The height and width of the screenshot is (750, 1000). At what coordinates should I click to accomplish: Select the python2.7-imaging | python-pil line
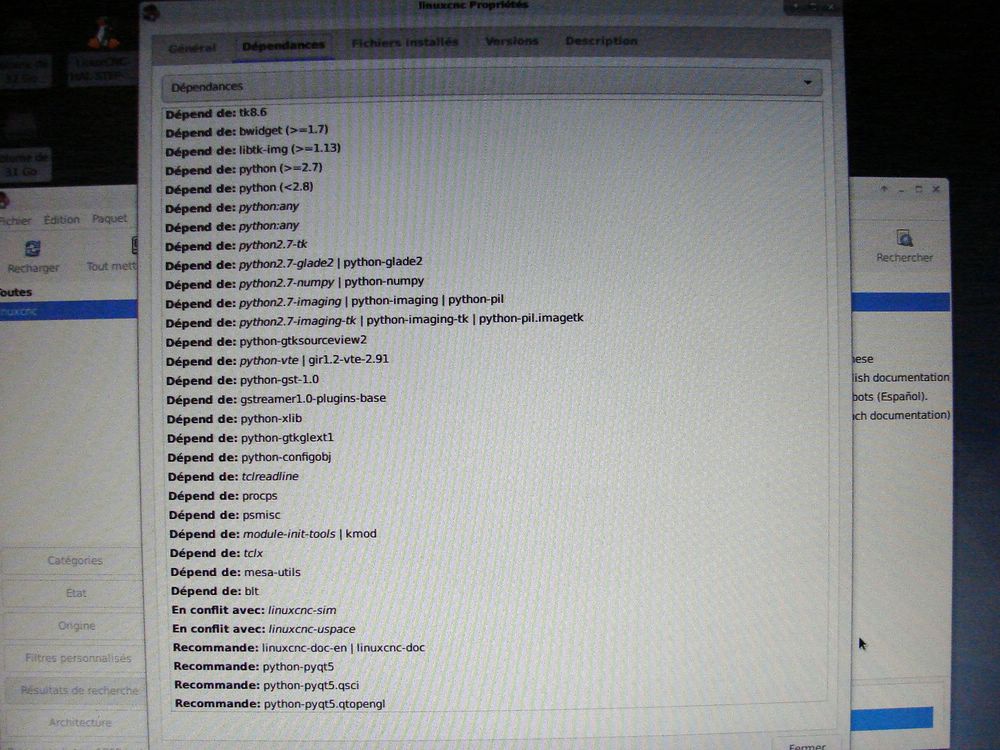click(x=335, y=302)
